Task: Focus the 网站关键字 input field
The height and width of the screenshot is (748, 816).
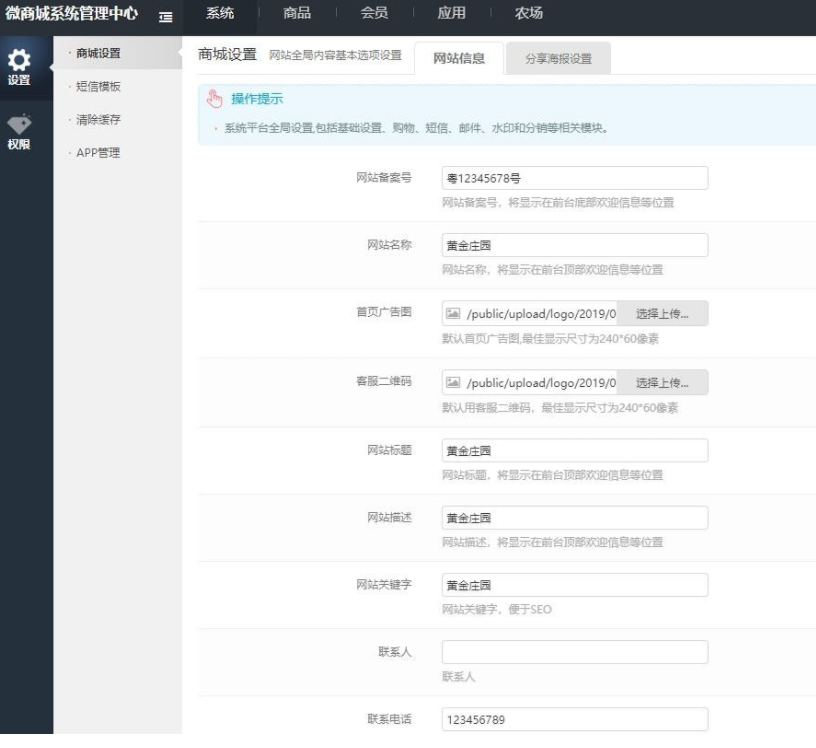Action: coord(575,585)
